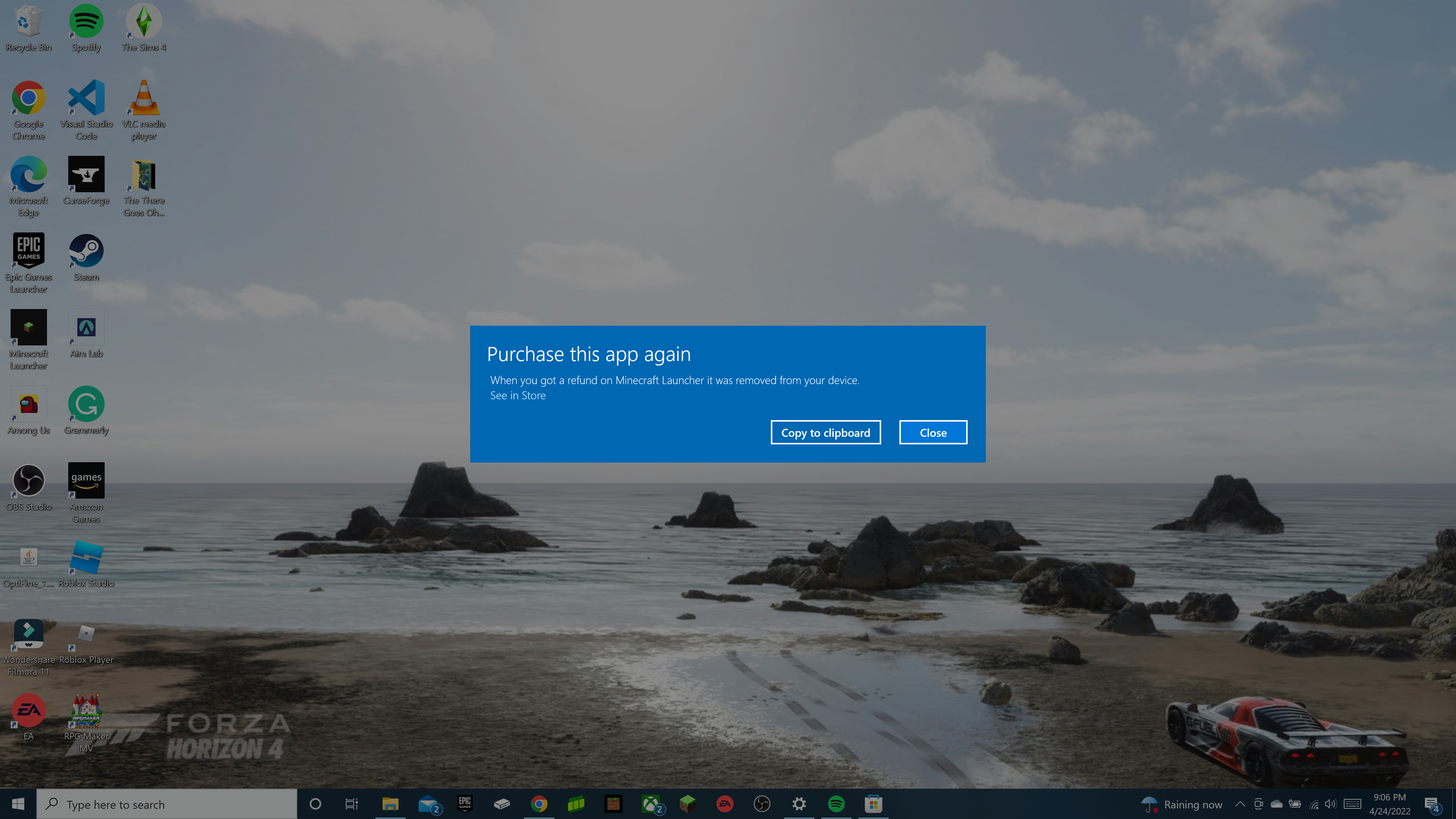Open the See in Store link
1456x819 pixels.
(517, 395)
